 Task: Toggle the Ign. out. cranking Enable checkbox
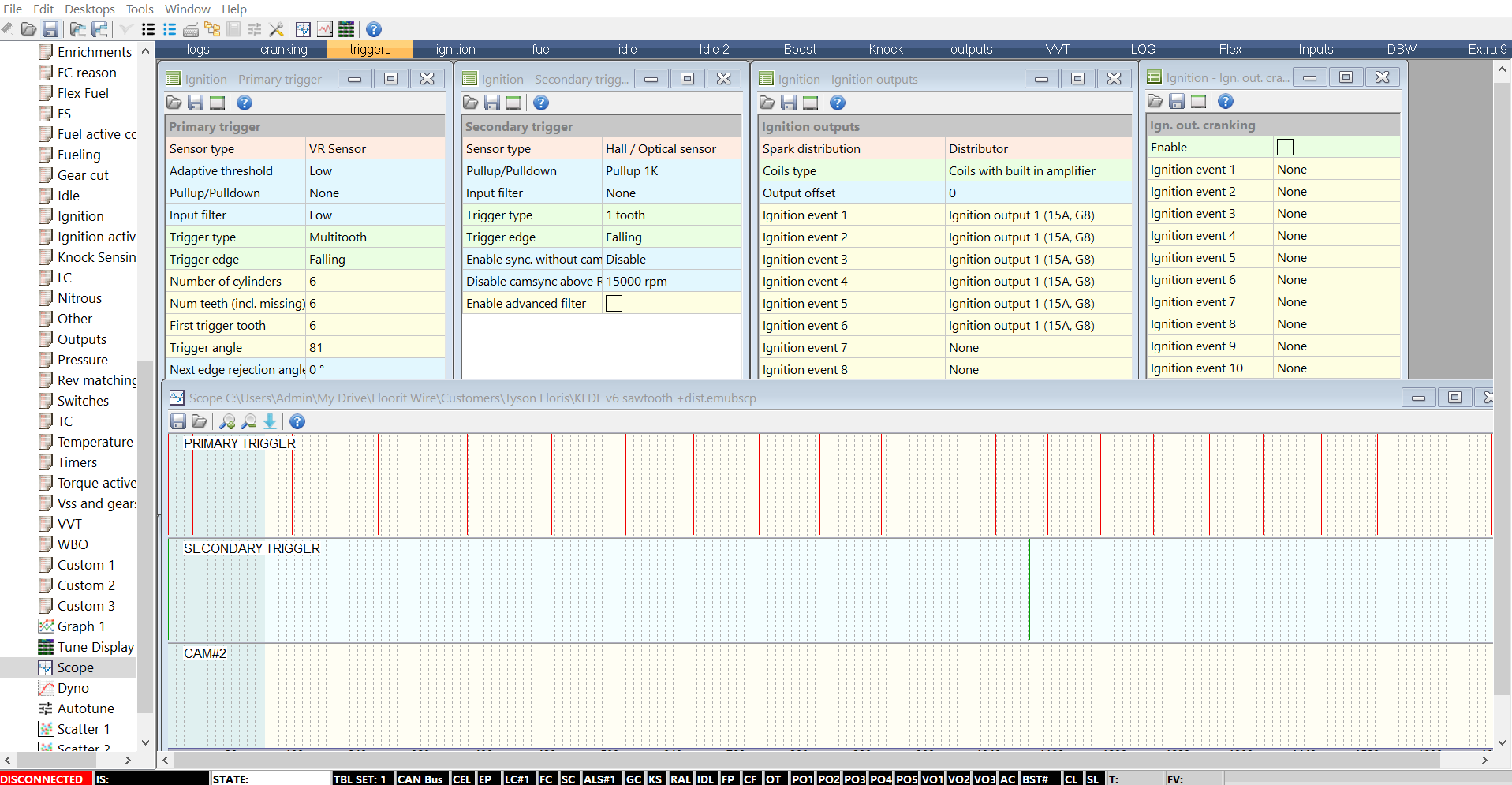(1285, 148)
